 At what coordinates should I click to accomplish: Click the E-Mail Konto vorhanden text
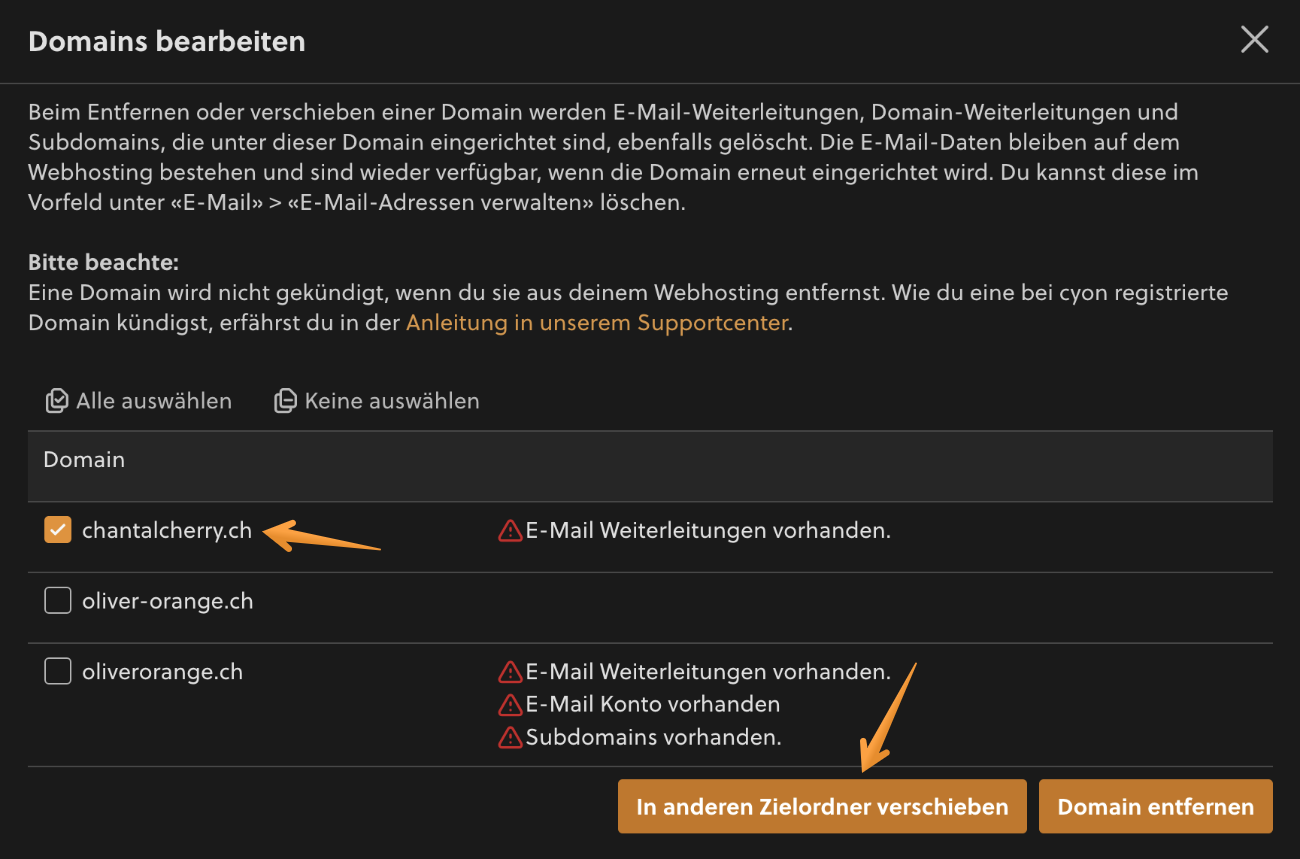pyautogui.click(x=653, y=704)
